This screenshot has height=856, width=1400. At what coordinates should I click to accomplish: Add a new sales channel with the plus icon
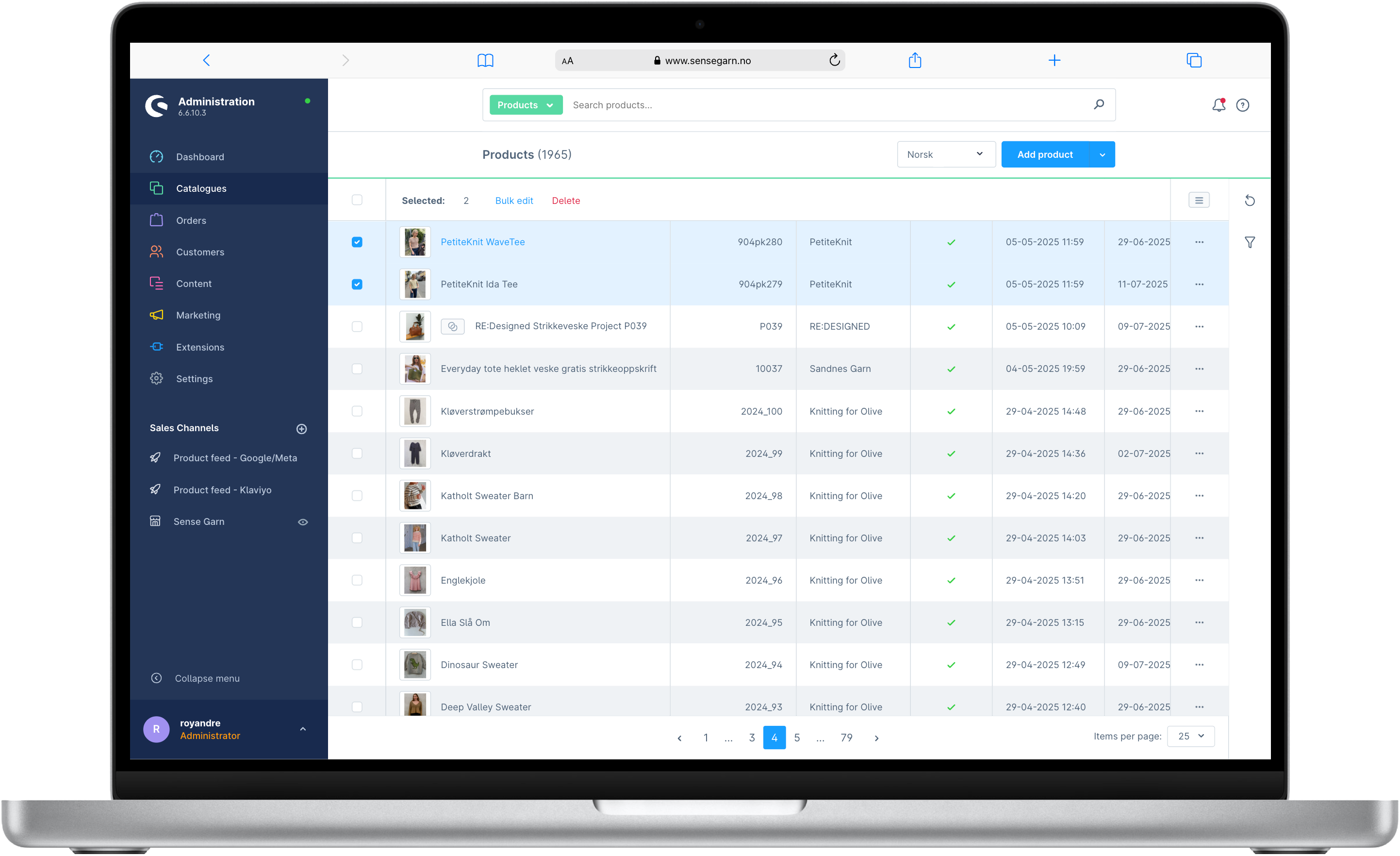302,429
